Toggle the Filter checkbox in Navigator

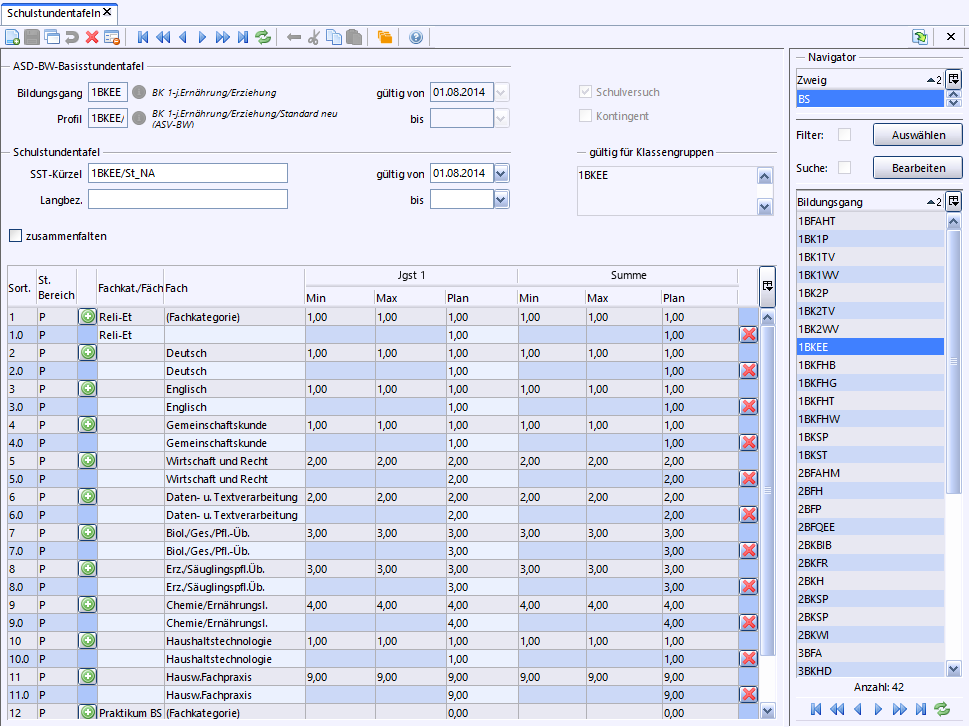coord(844,135)
